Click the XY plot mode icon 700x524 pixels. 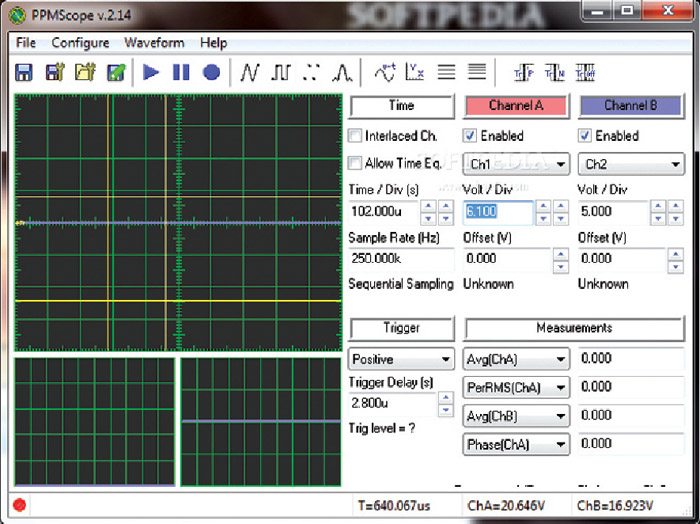[x=416, y=72]
